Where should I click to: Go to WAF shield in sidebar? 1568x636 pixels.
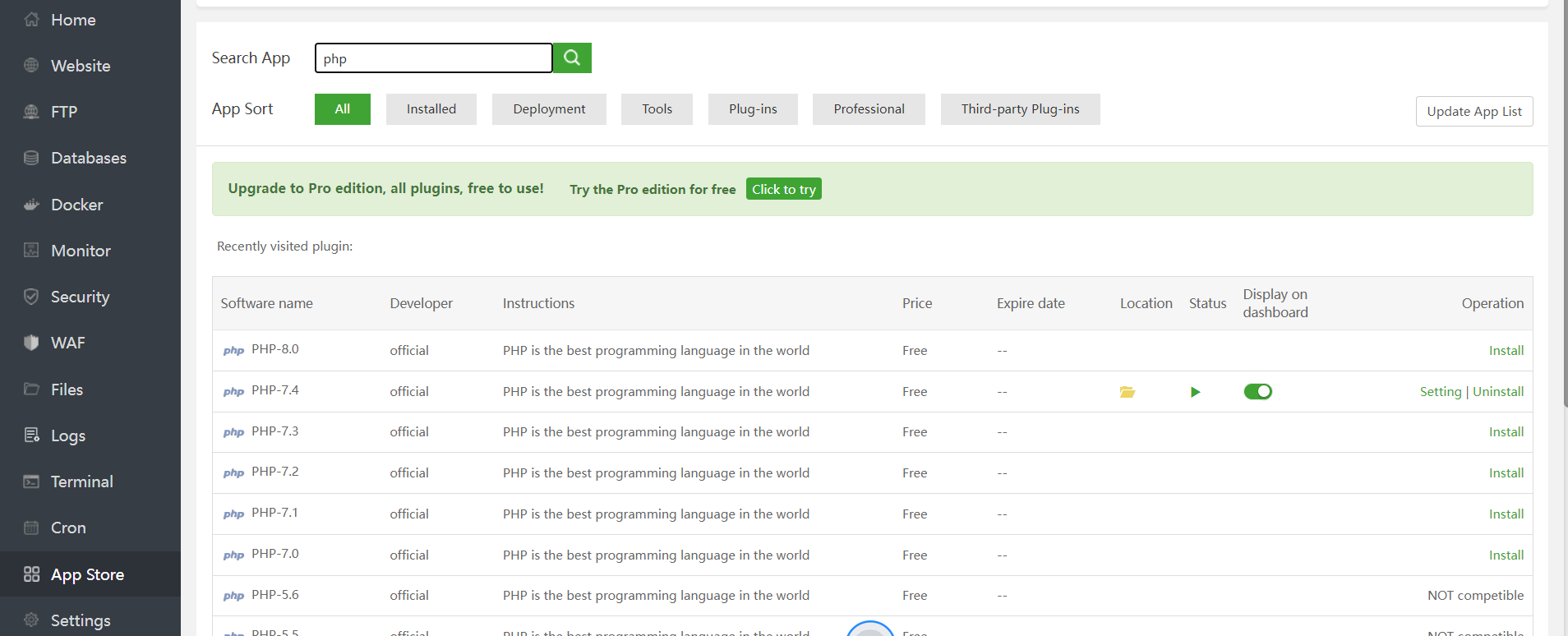[x=67, y=343]
